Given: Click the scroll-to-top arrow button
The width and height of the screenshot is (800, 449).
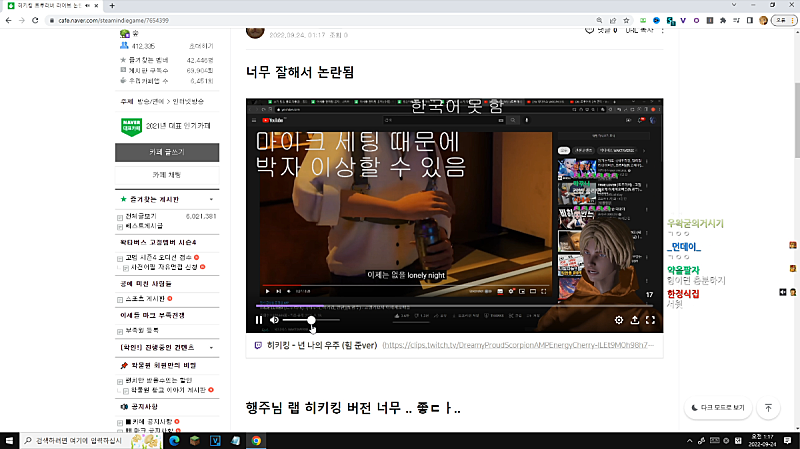Looking at the screenshot, I should point(768,408).
